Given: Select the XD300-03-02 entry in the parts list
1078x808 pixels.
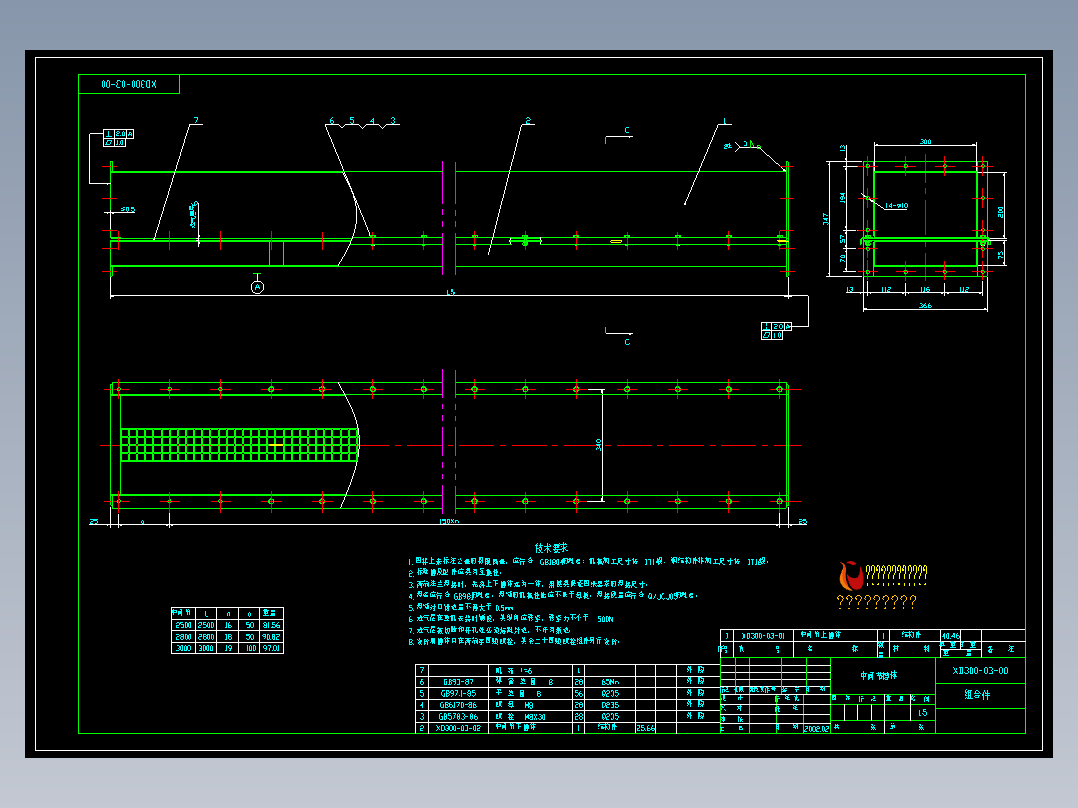Looking at the screenshot, I should [458, 728].
